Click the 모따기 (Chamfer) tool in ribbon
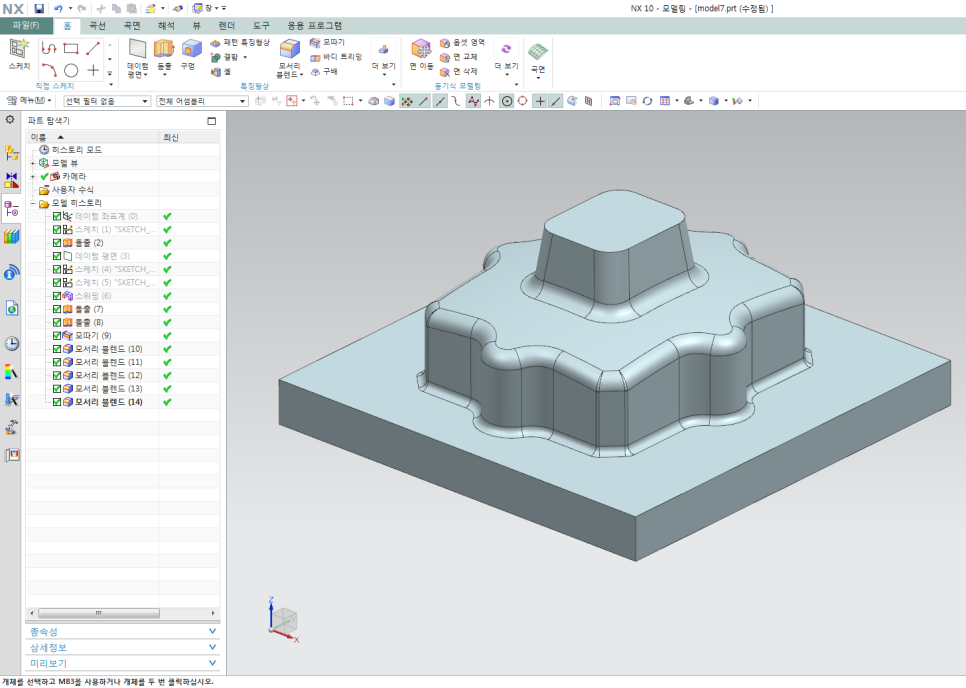The width and height of the screenshot is (966, 688). click(x=327, y=42)
